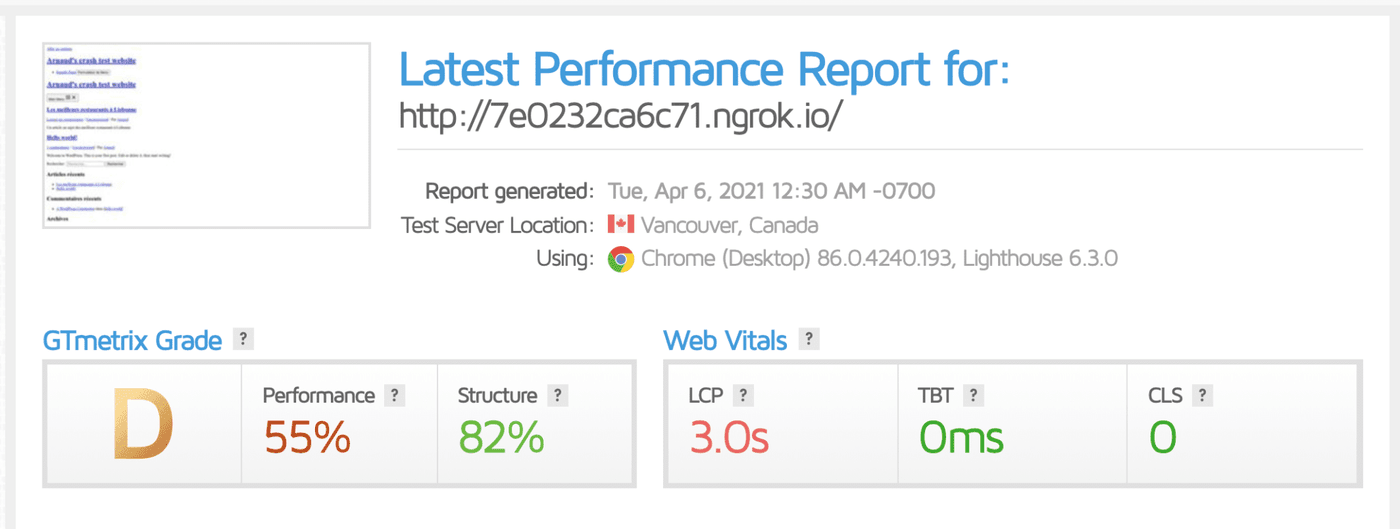Click the Web Vitals help icon
The image size is (1400, 529).
(809, 339)
